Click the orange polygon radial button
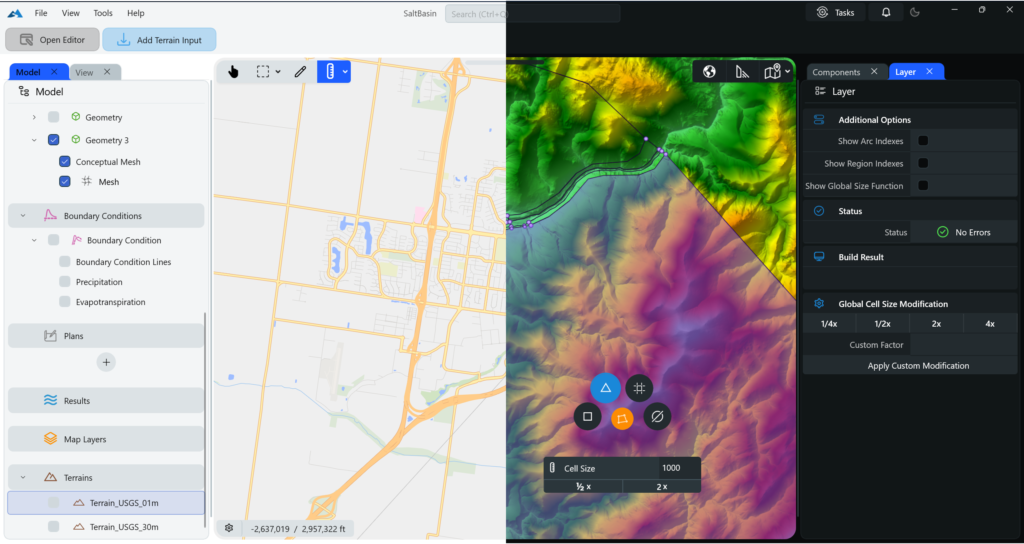Image resolution: width=1024 pixels, height=544 pixels. (622, 418)
